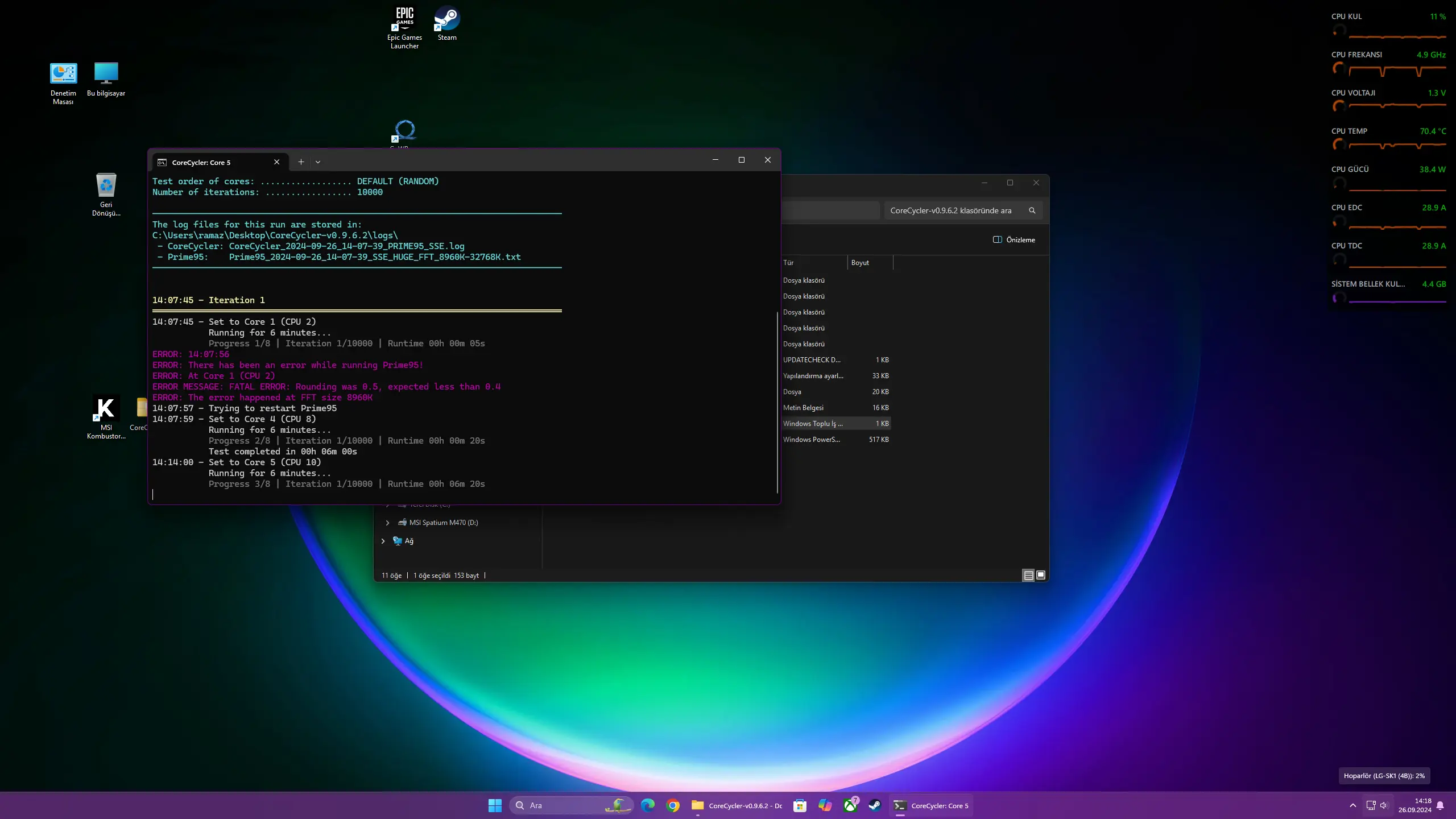Click CPU GÜCÜ widget reading
The height and width of the screenshot is (819, 1456).
click(x=1433, y=169)
